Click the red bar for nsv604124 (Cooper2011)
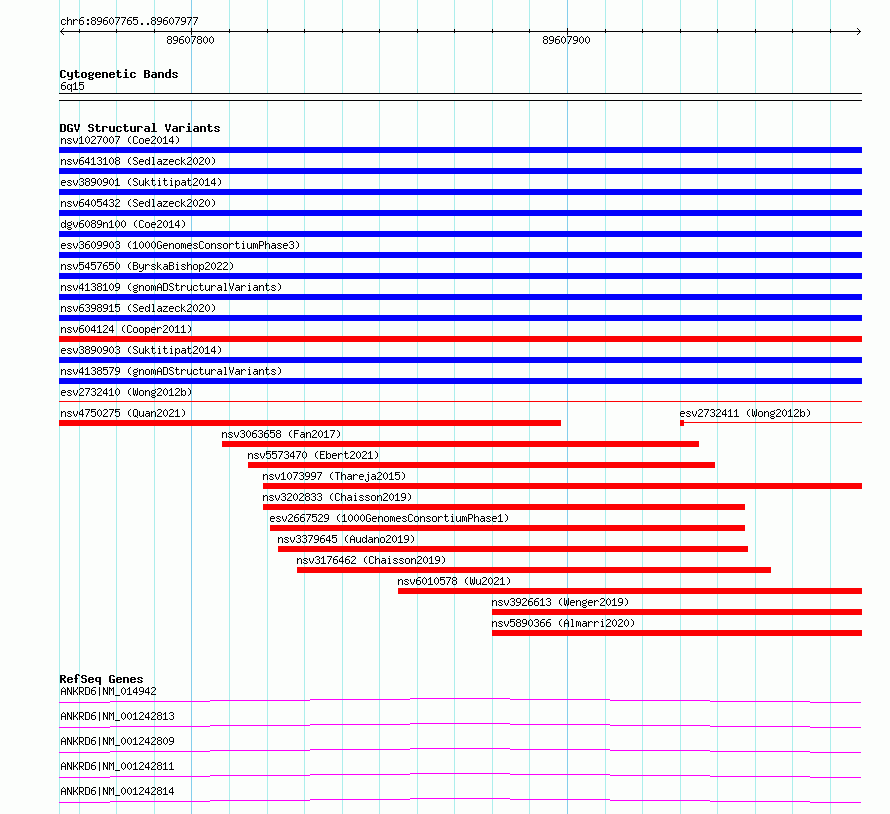Screen dimensions: 890x814 (460, 339)
